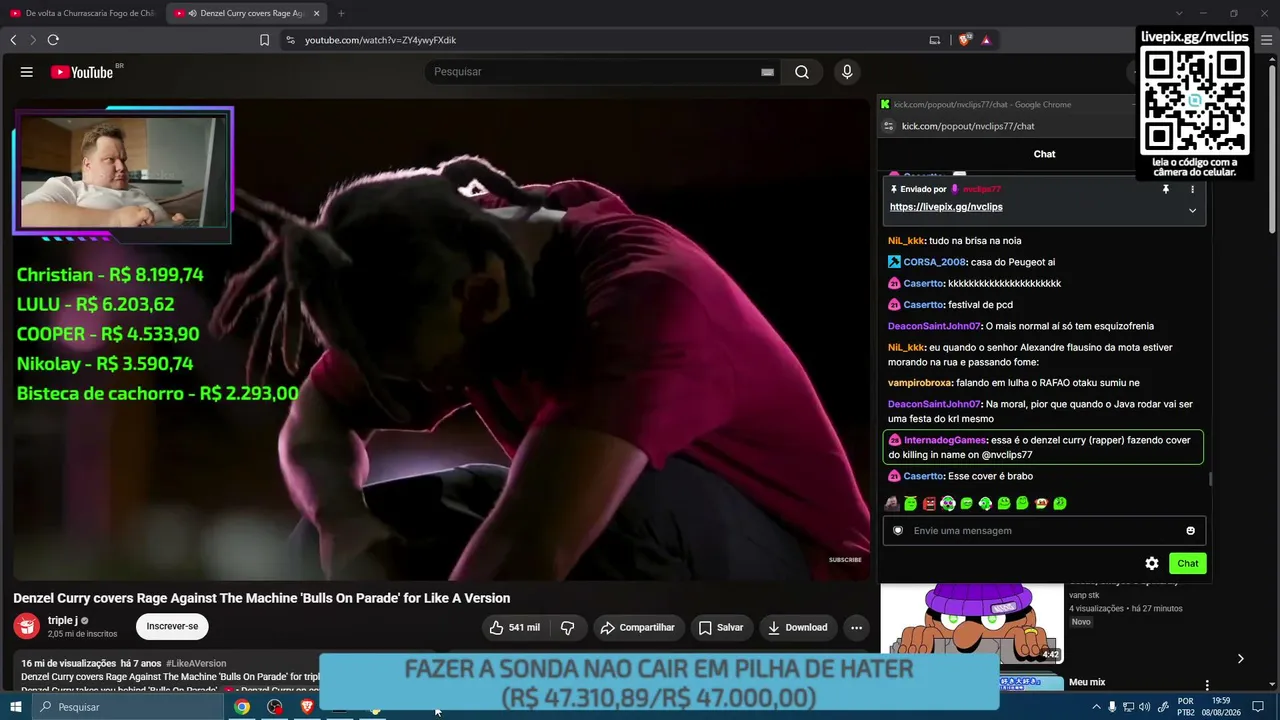Go to the YouTube home logo
The height and width of the screenshot is (720, 1280).
pos(81,72)
